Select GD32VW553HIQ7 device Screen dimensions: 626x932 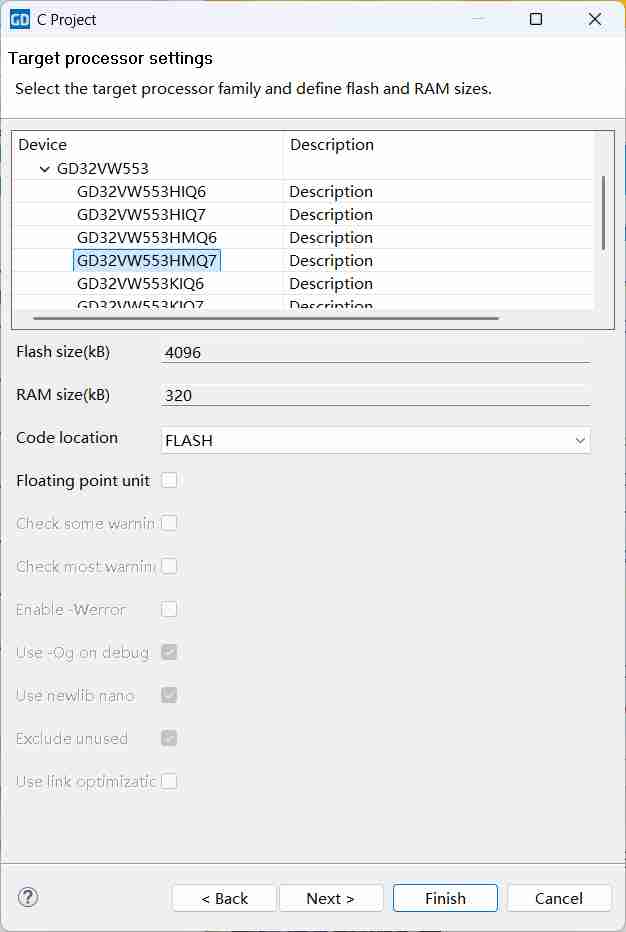pyautogui.click(x=141, y=214)
